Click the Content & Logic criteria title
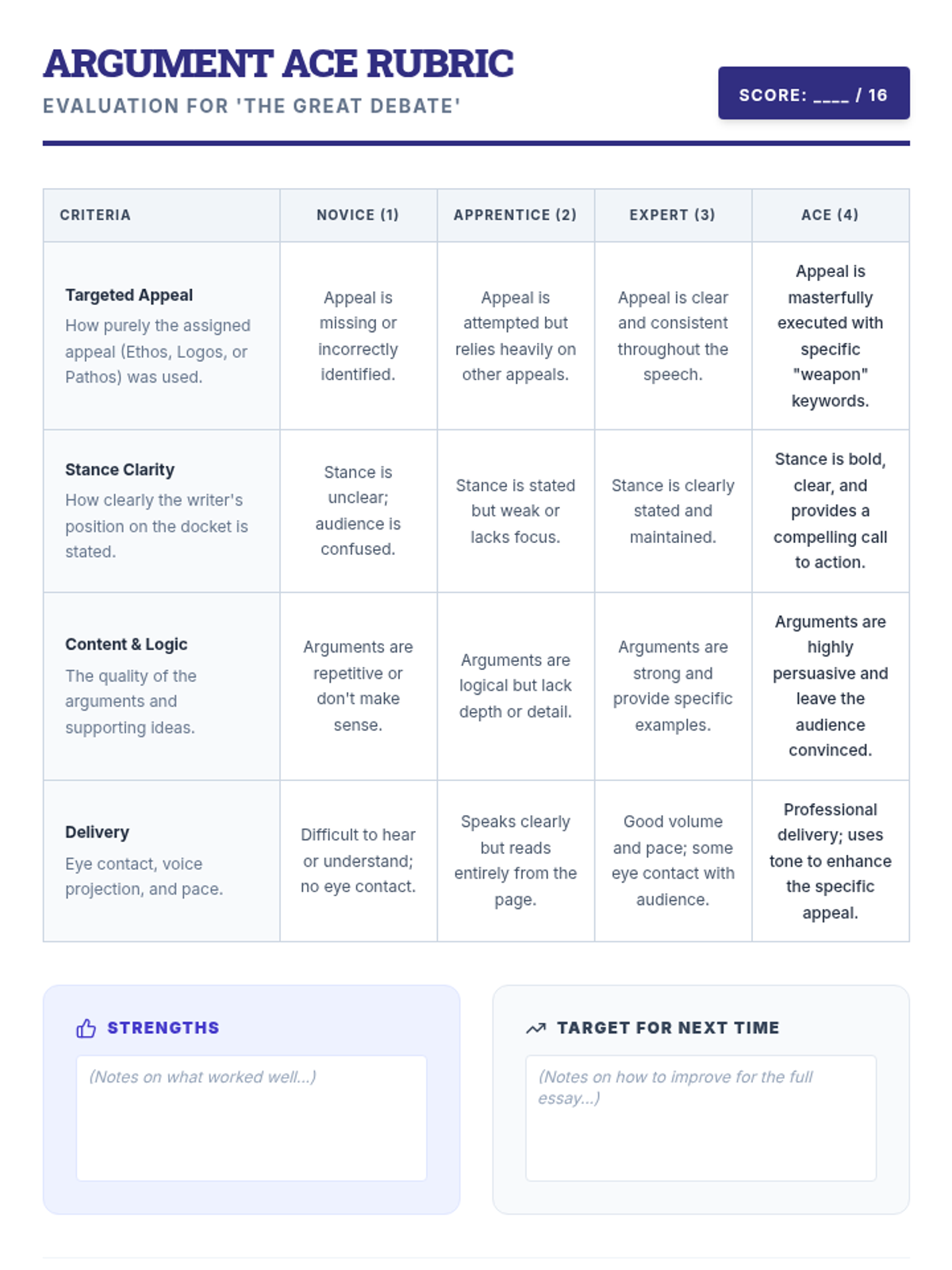The image size is (952, 1270). coord(126,645)
